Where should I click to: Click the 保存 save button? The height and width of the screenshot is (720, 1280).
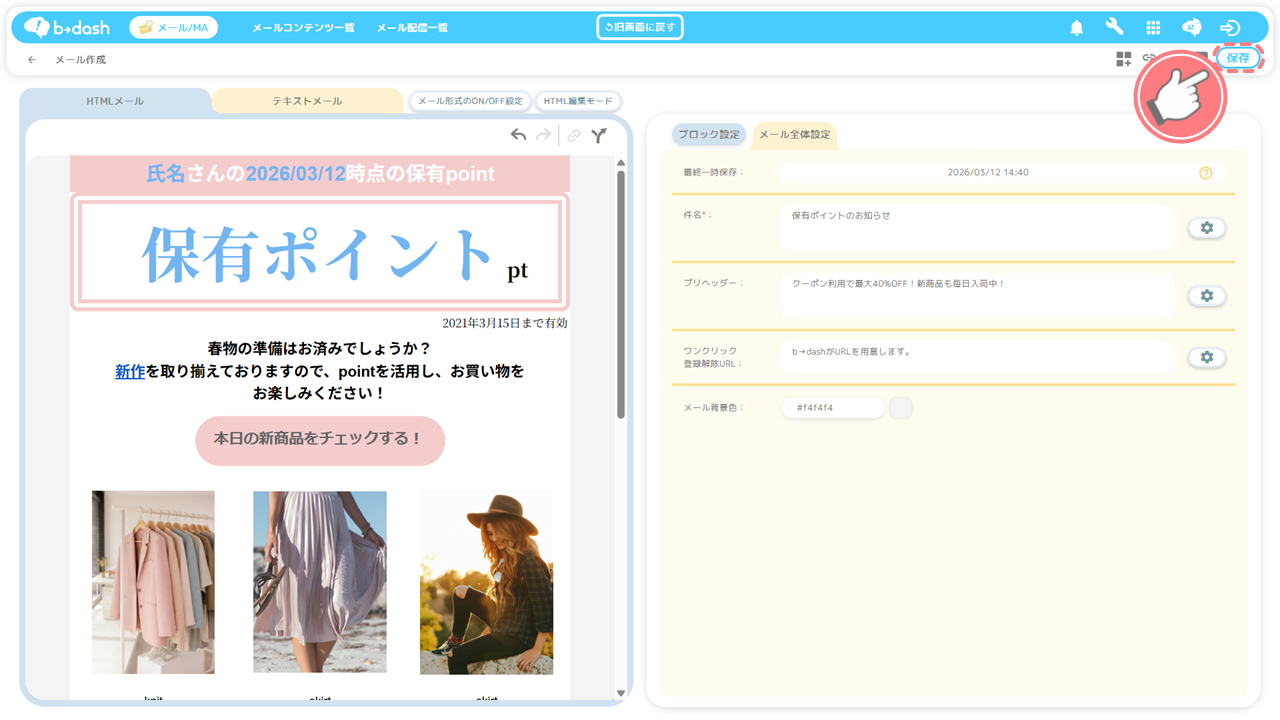point(1238,58)
